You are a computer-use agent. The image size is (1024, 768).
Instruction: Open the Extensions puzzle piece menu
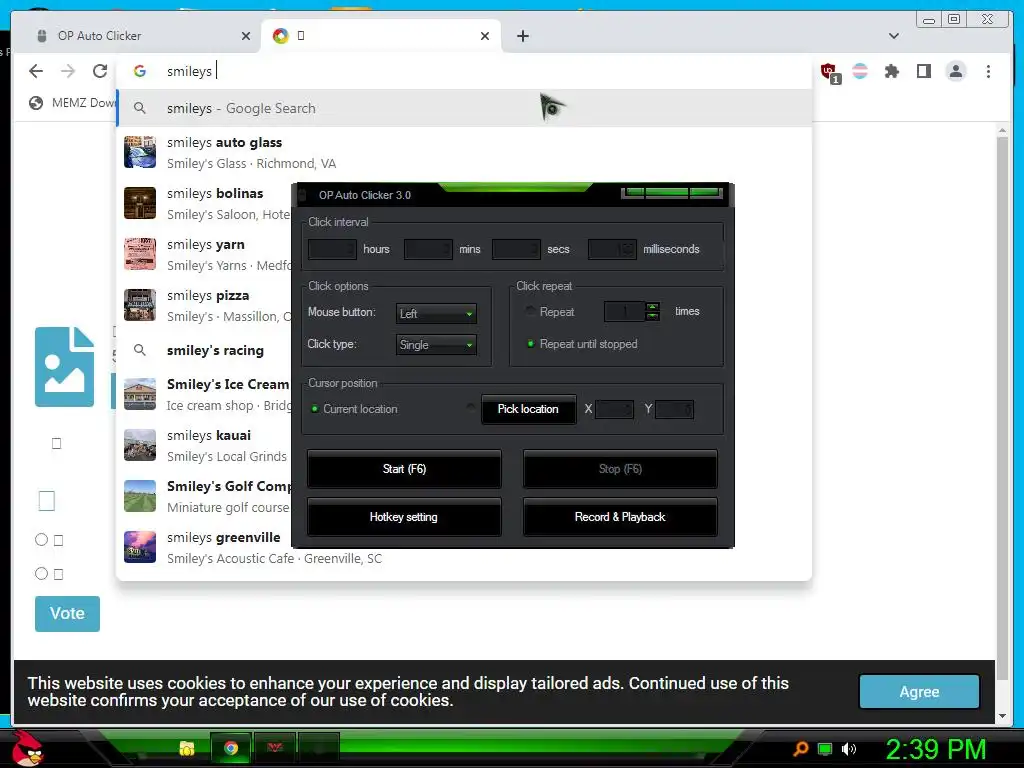pos(891,71)
